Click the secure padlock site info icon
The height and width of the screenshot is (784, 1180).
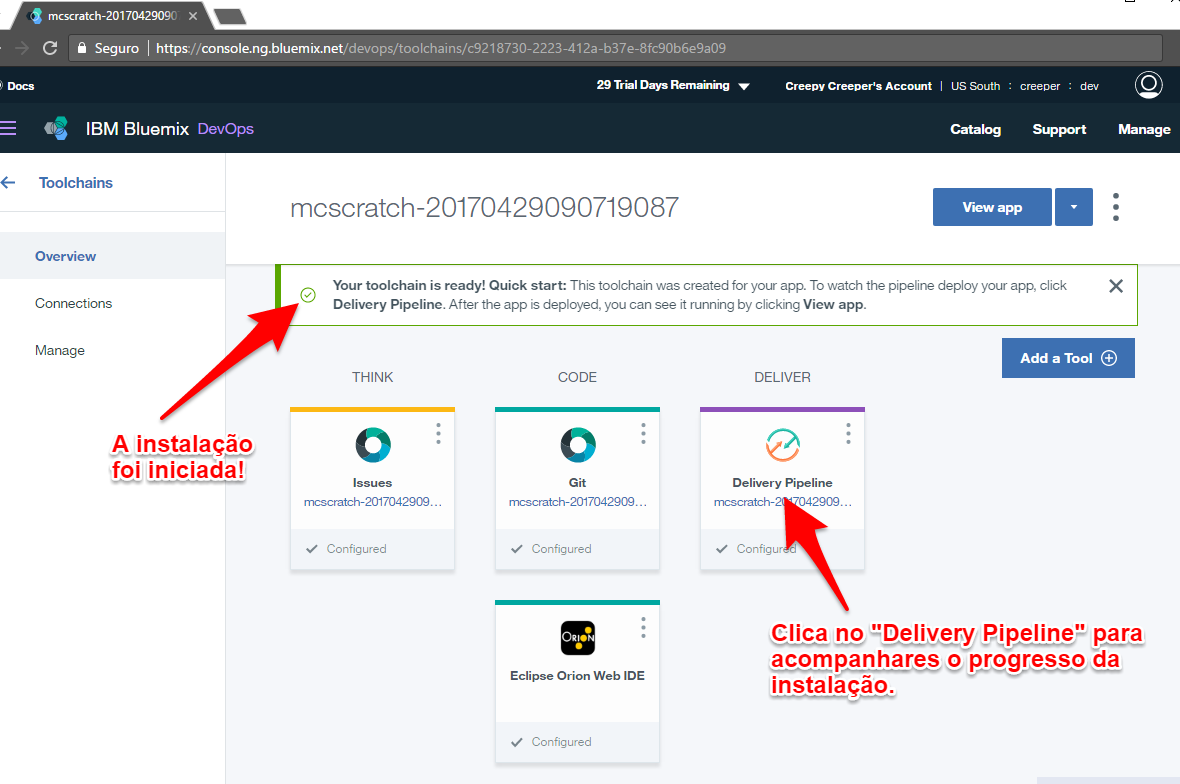point(82,48)
